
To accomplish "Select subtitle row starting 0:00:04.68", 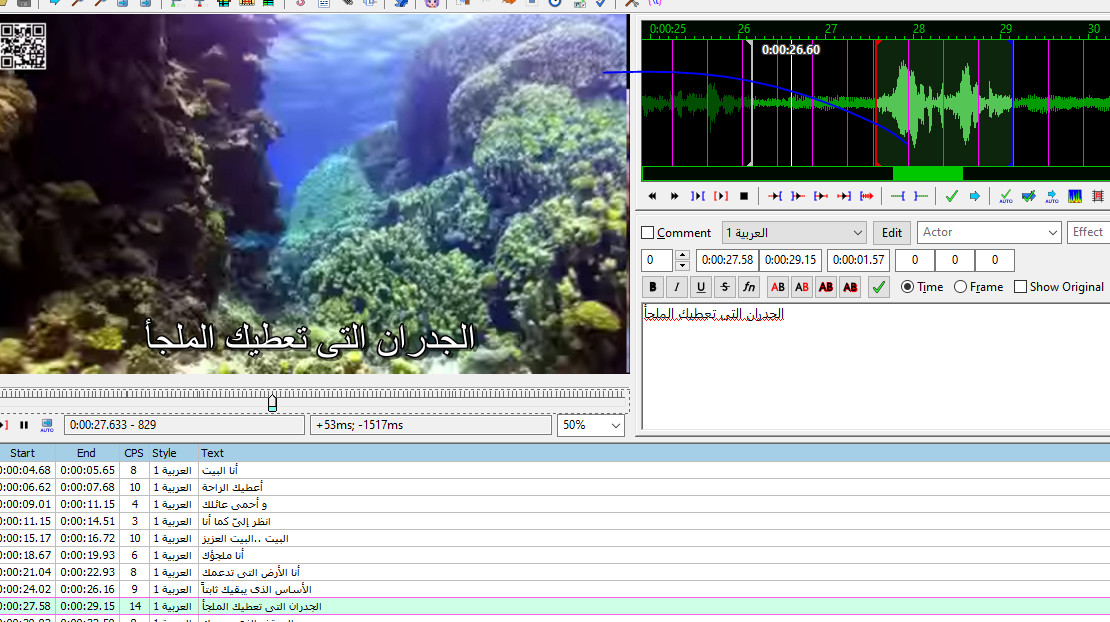I will coord(555,470).
